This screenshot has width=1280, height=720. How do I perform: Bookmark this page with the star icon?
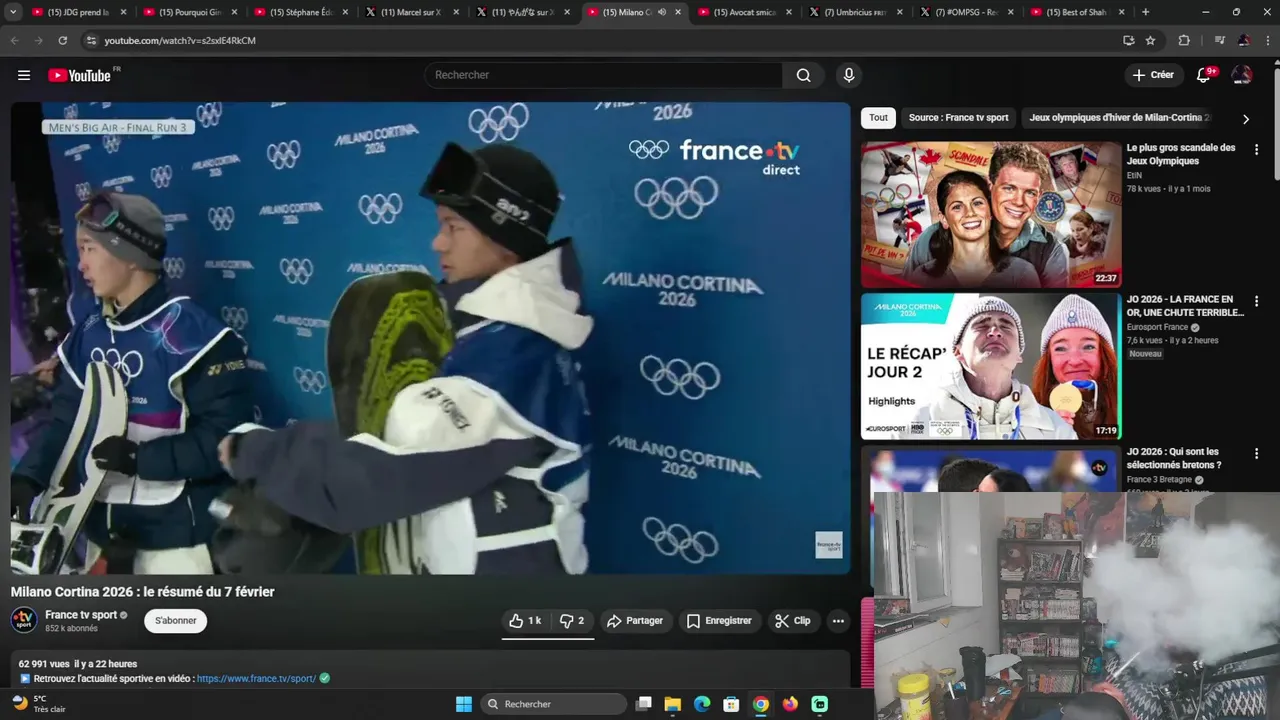pyautogui.click(x=1150, y=41)
